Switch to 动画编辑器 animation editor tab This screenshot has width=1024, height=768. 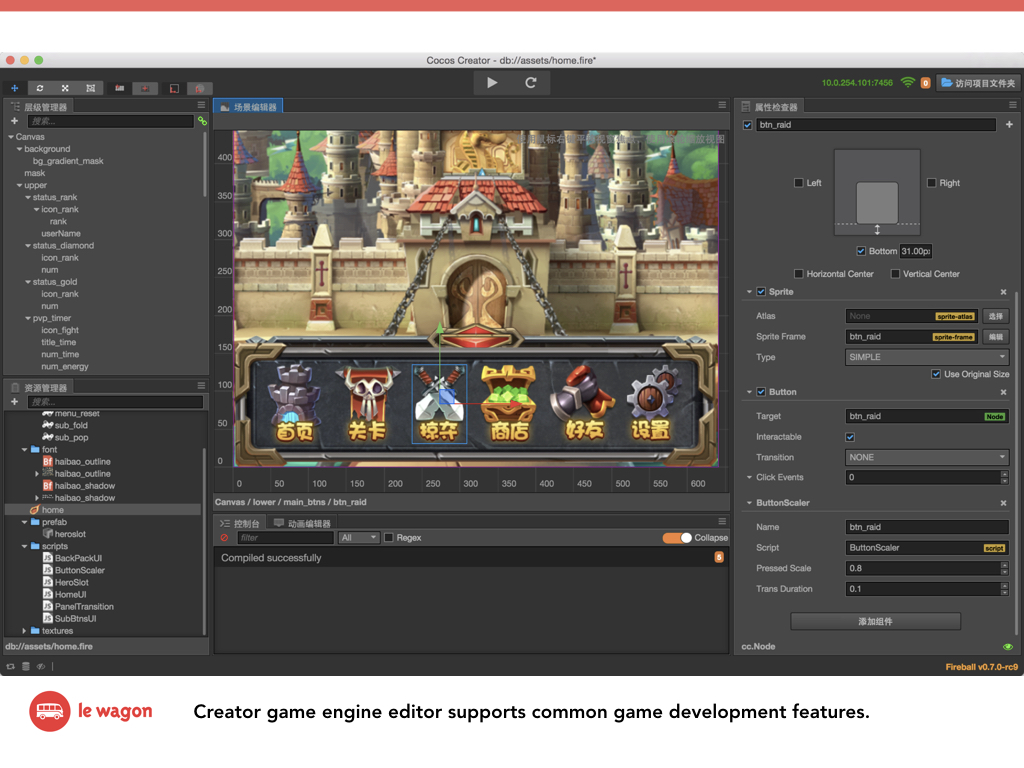[x=302, y=523]
